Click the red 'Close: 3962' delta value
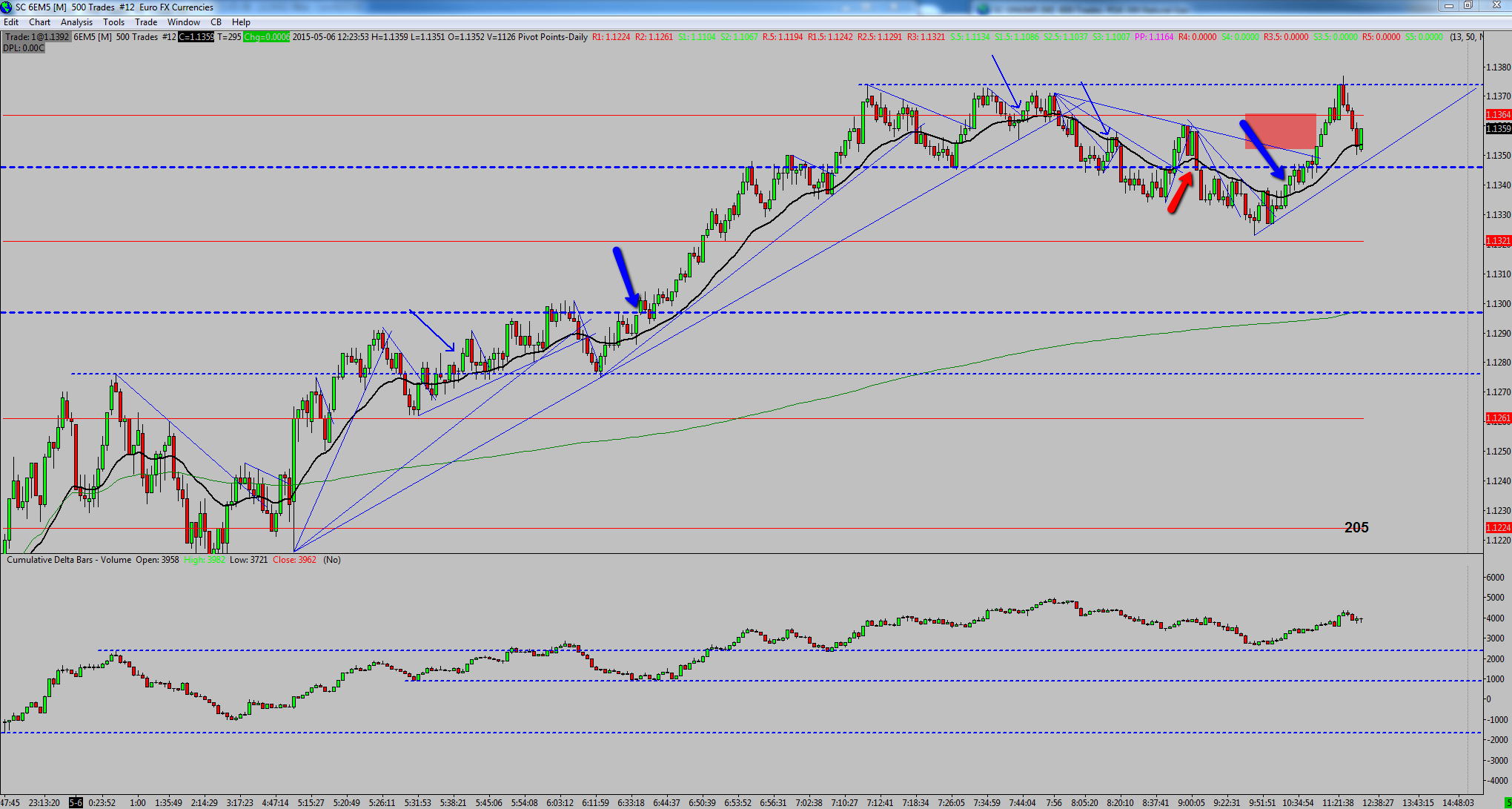 point(294,560)
